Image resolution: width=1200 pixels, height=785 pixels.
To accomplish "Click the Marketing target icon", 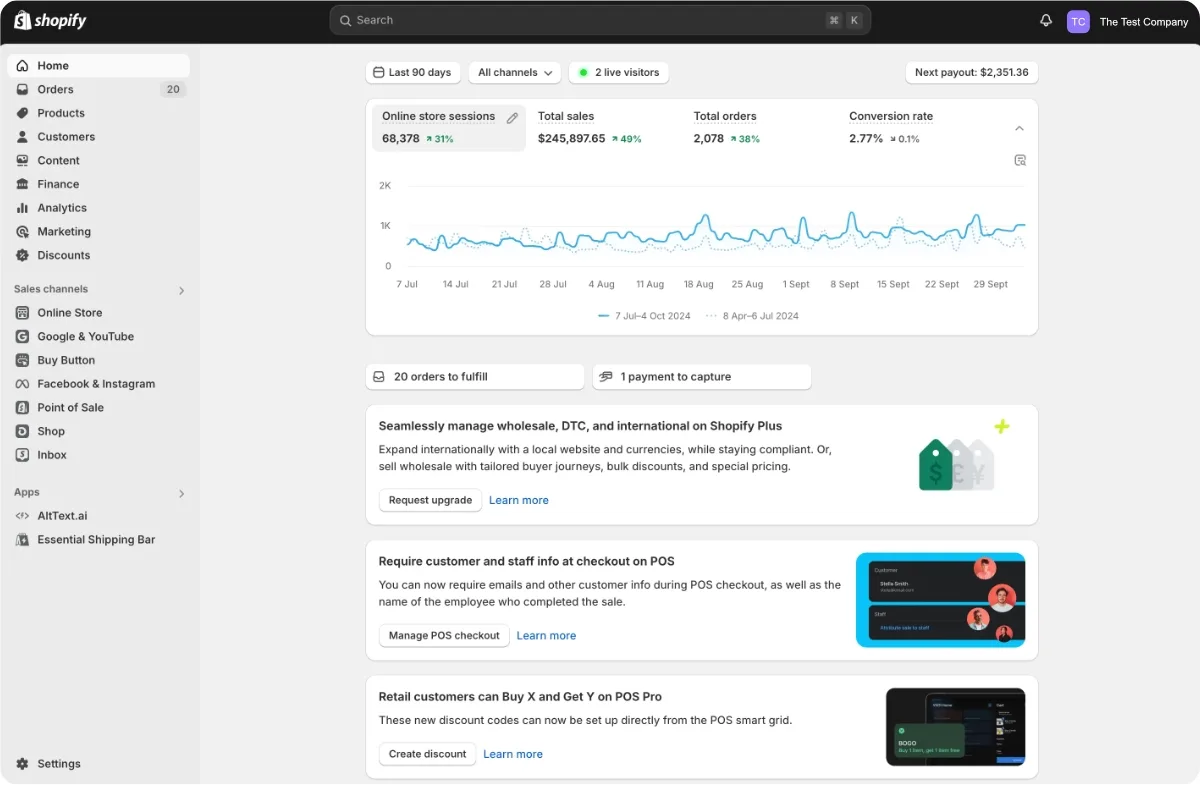I will pos(22,231).
